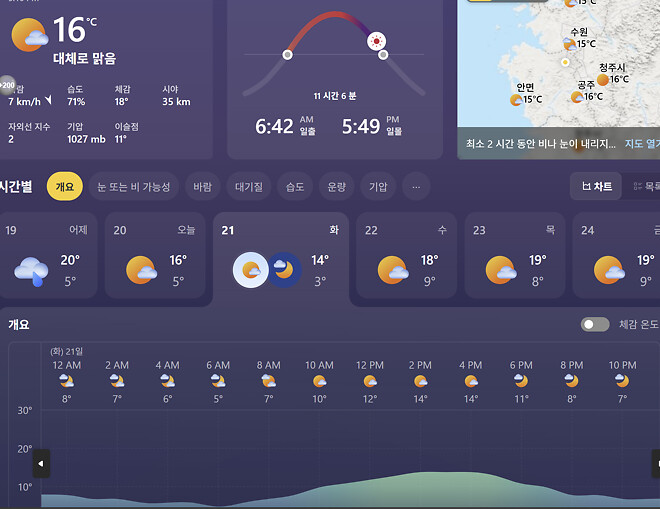Click the wind direction arrow next to 7 km/h
This screenshot has height=509, width=660.
click(x=48, y=100)
